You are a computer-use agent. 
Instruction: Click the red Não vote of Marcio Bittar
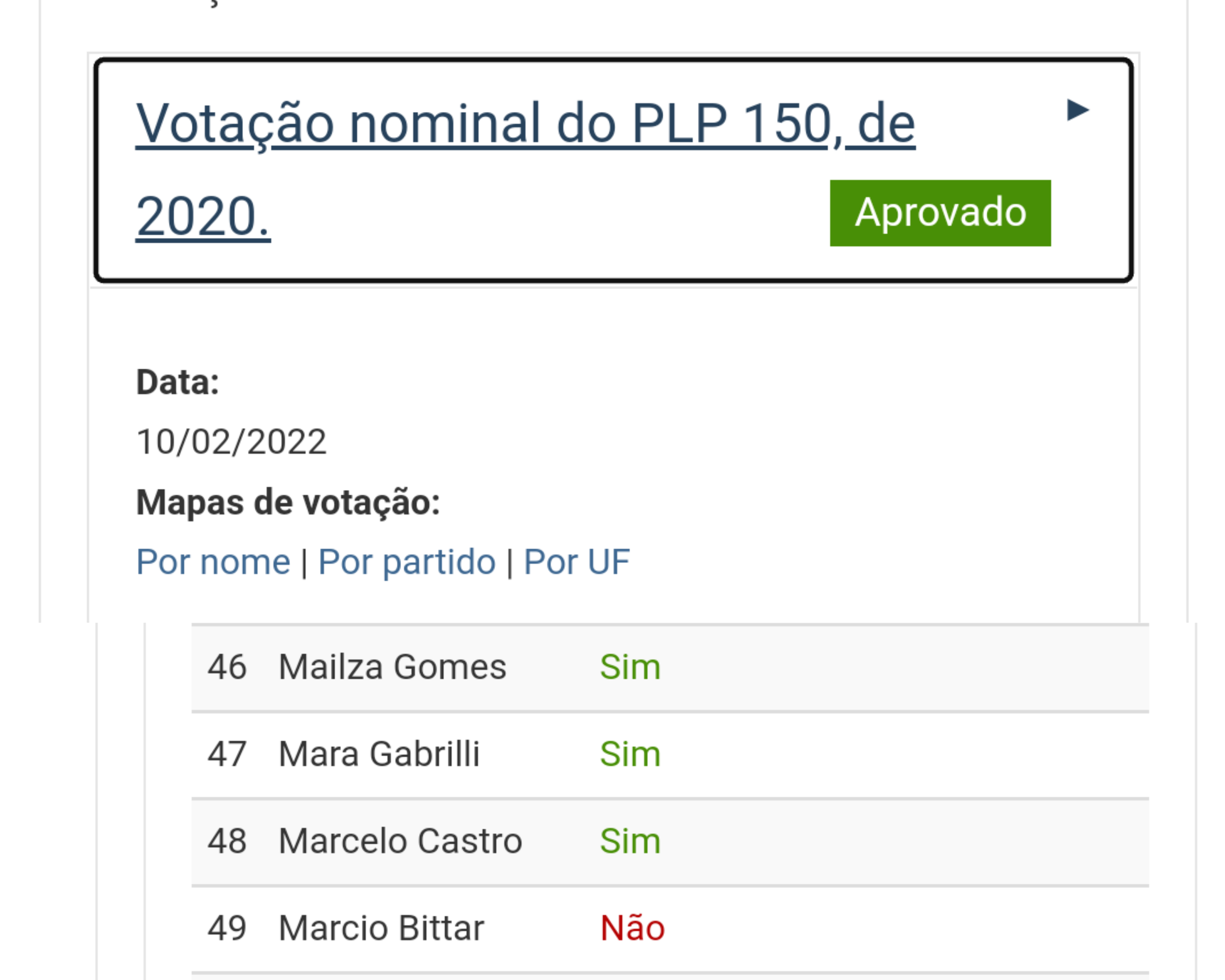coord(632,929)
